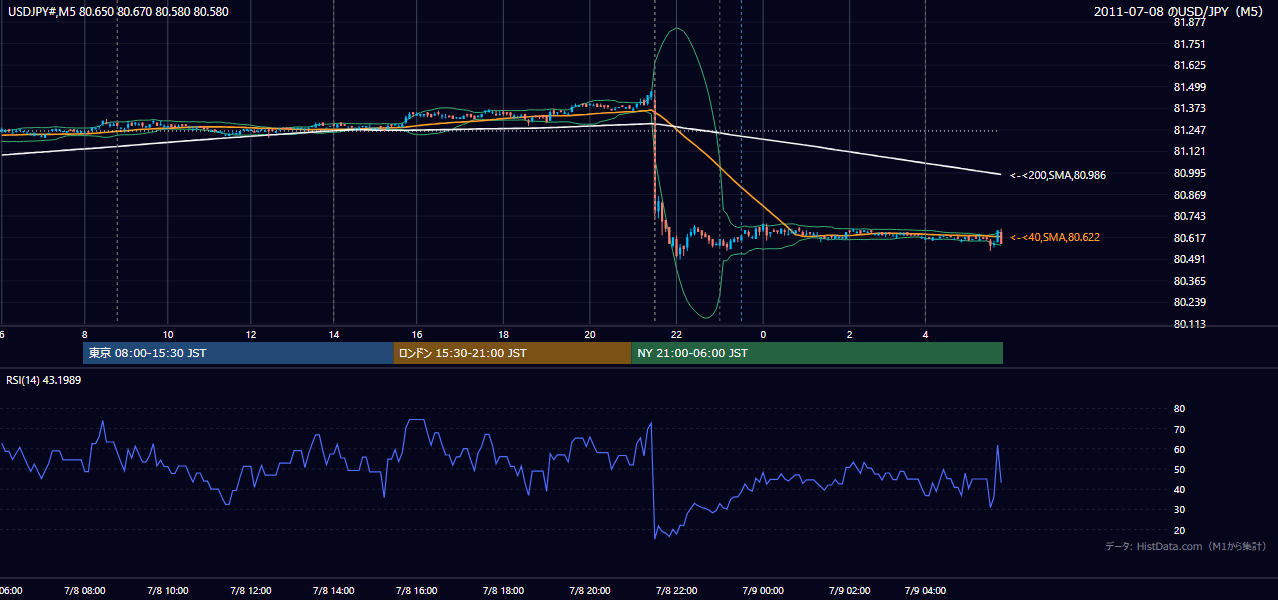Click the RSI scale value 30
Screen dimensions: 1278x600
point(1179,509)
